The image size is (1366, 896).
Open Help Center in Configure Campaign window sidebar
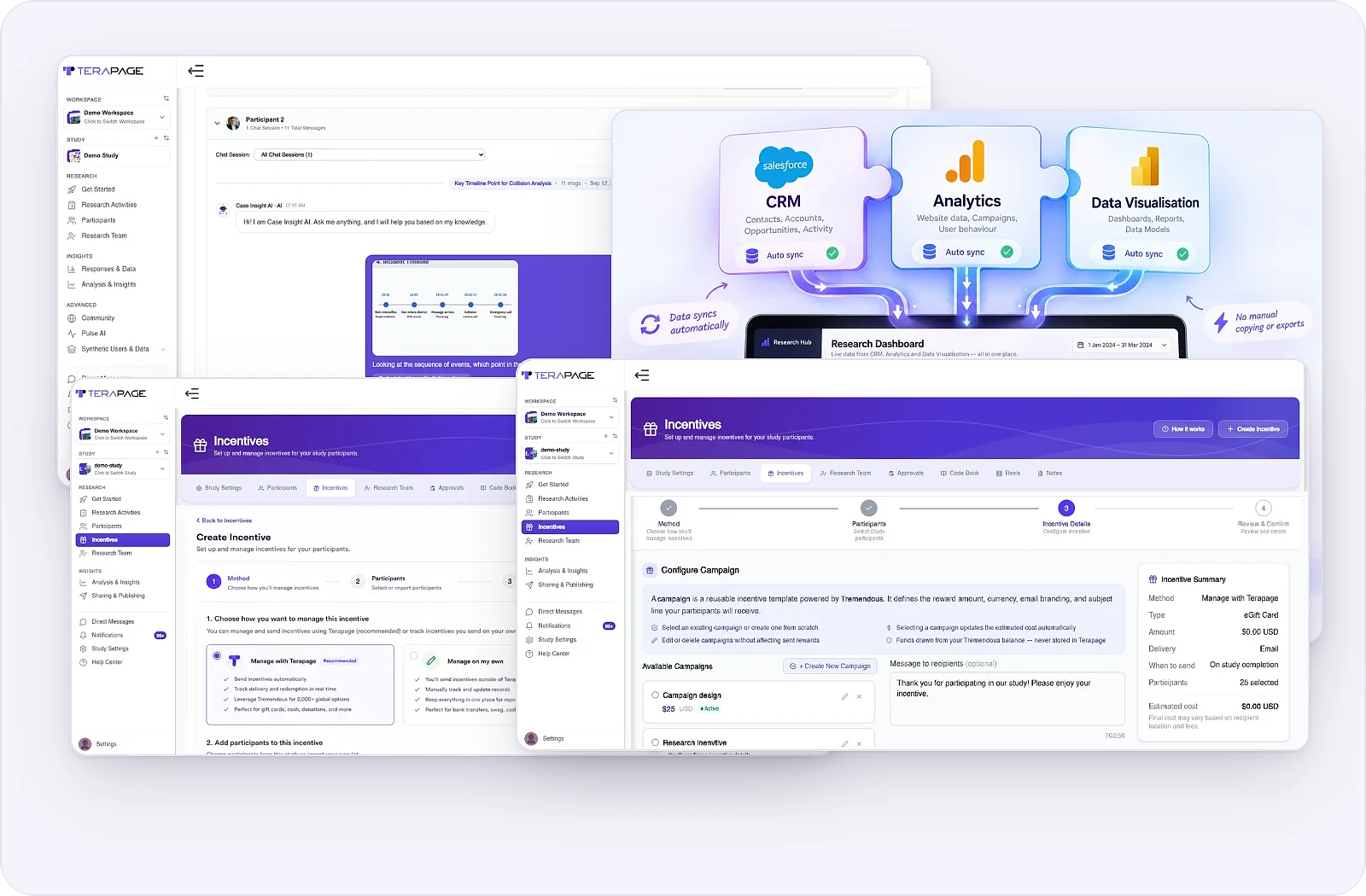pos(553,654)
